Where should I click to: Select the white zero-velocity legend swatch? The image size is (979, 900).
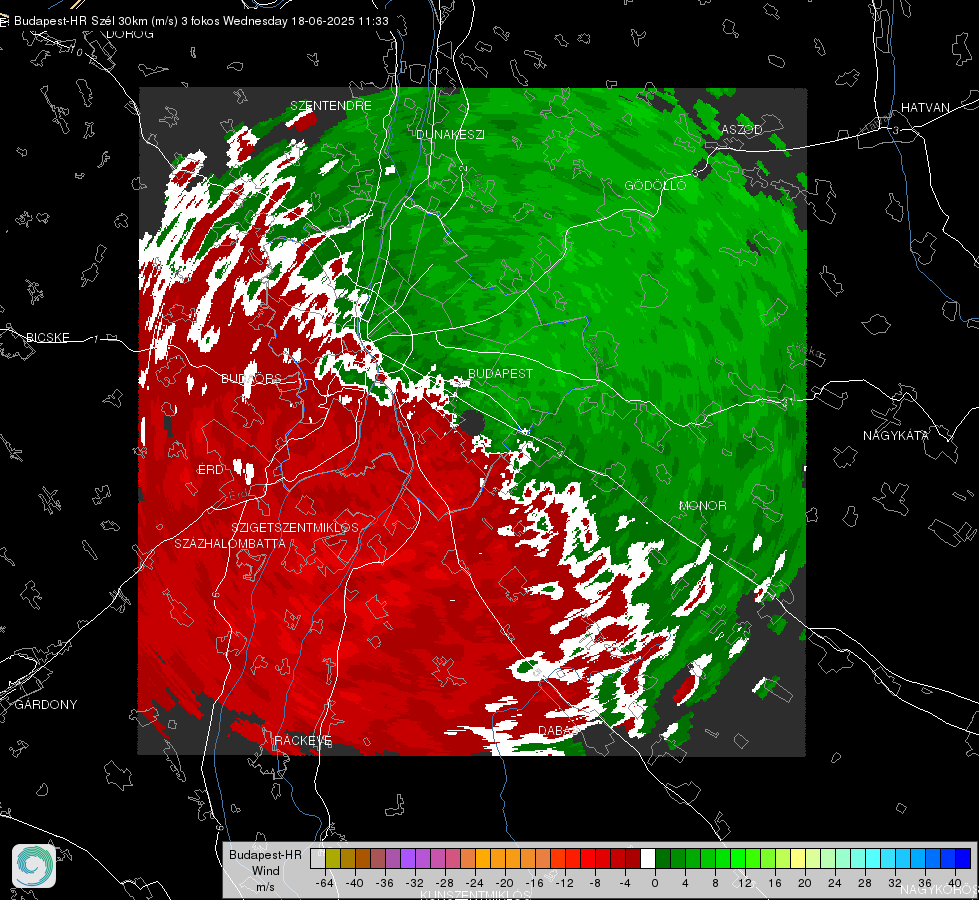648,858
